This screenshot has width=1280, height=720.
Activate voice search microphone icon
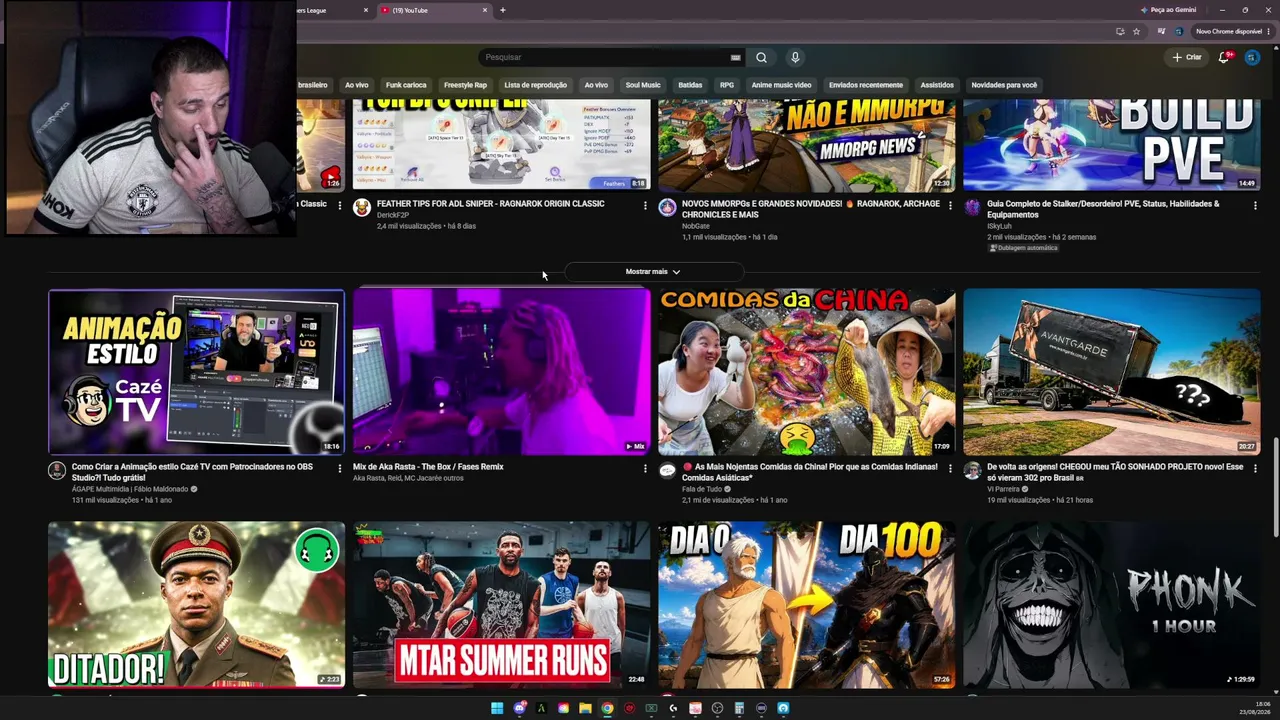tap(795, 57)
